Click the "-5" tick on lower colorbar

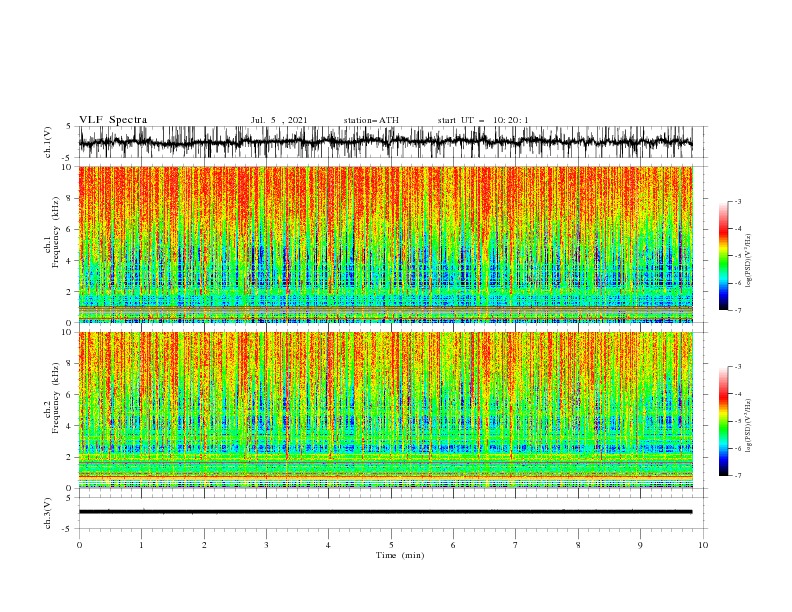point(738,421)
